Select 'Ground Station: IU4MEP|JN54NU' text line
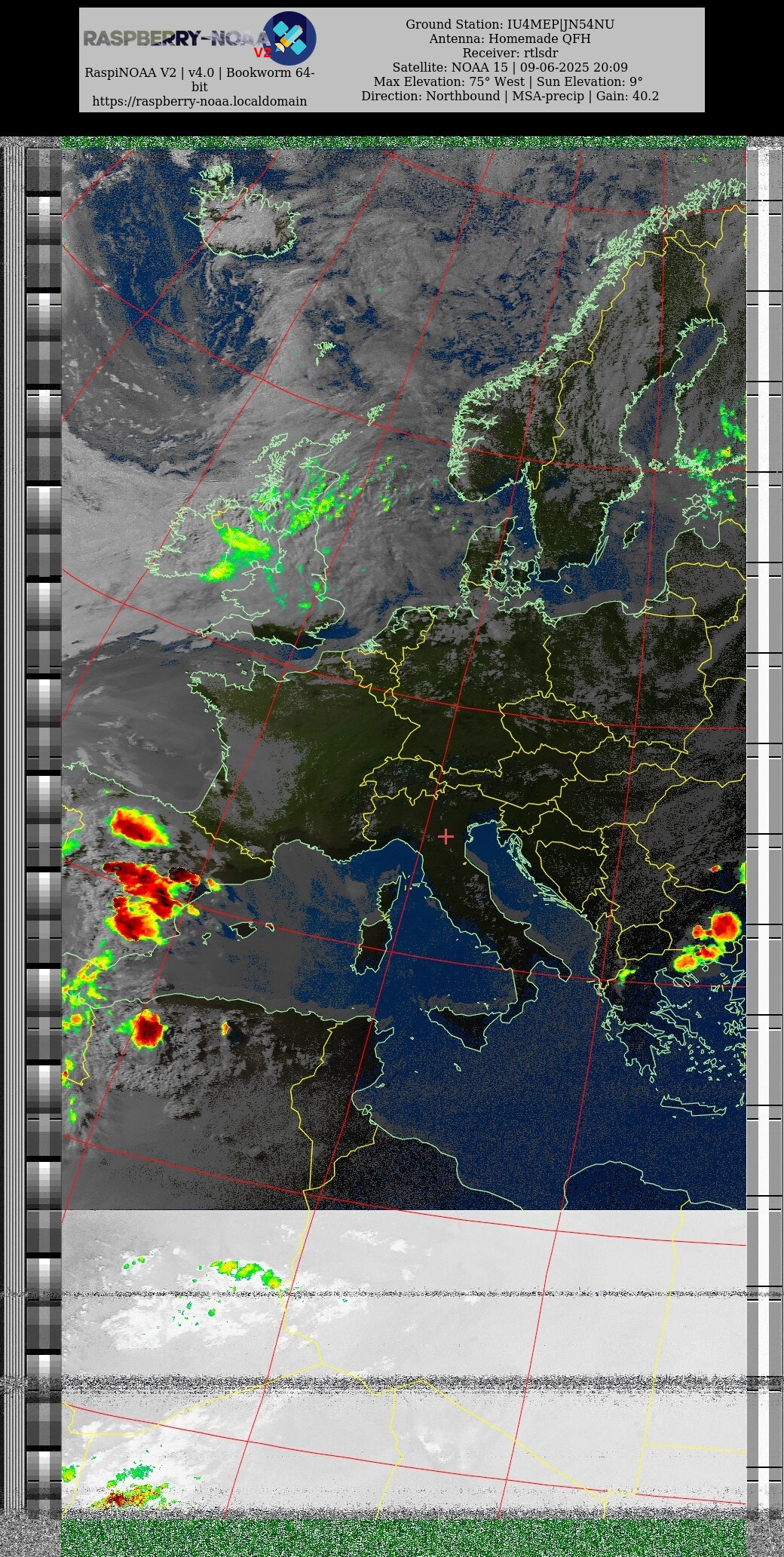The image size is (784, 1557). (510, 24)
